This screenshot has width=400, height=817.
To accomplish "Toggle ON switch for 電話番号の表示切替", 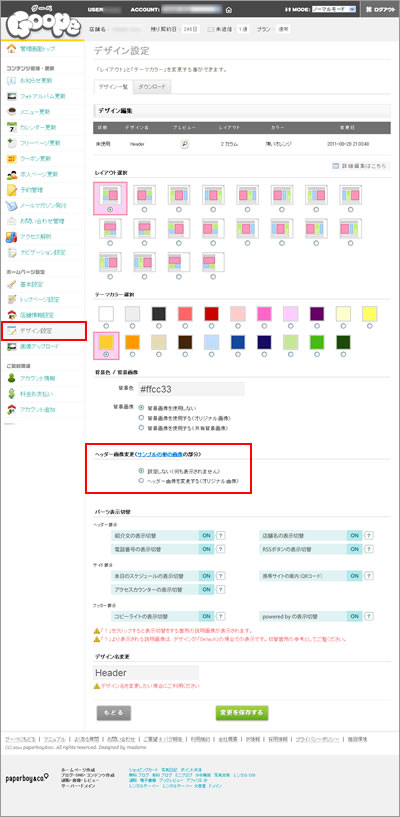I will coord(206,549).
